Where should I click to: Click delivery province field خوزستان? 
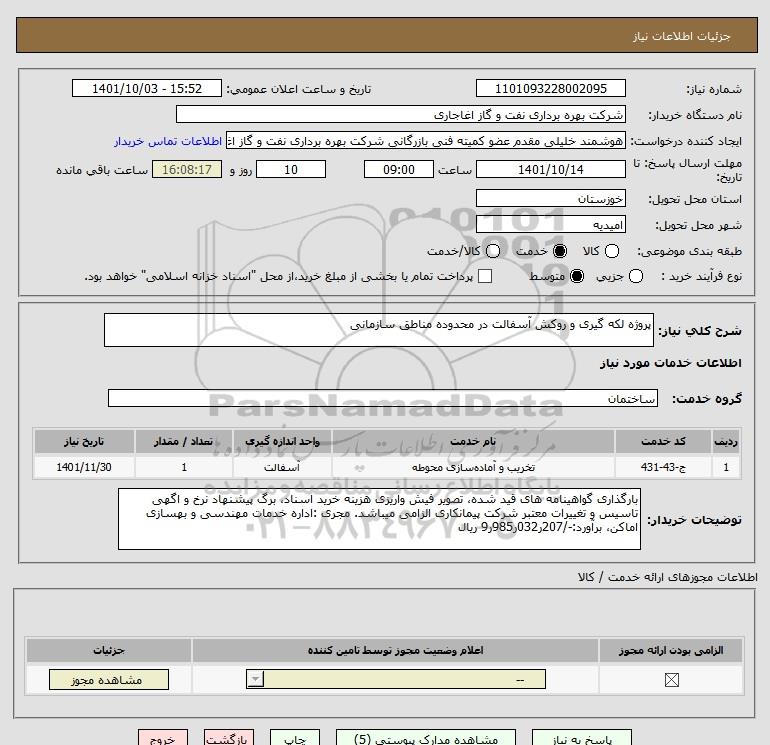tap(550, 198)
